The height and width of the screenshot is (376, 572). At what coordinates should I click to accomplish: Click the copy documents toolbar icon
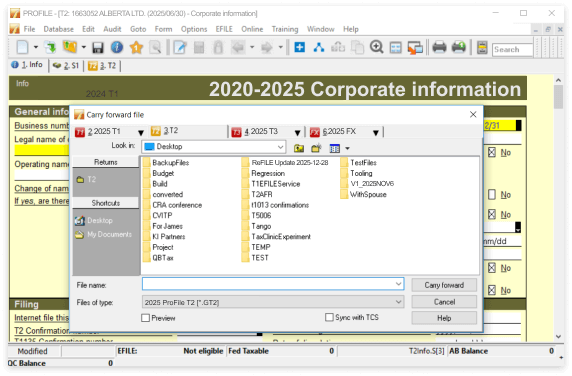pos(357,48)
